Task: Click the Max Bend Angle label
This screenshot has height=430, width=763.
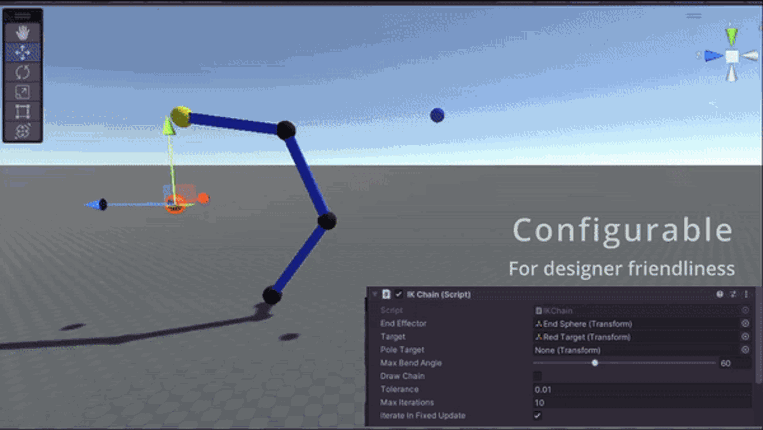Action: 411,363
